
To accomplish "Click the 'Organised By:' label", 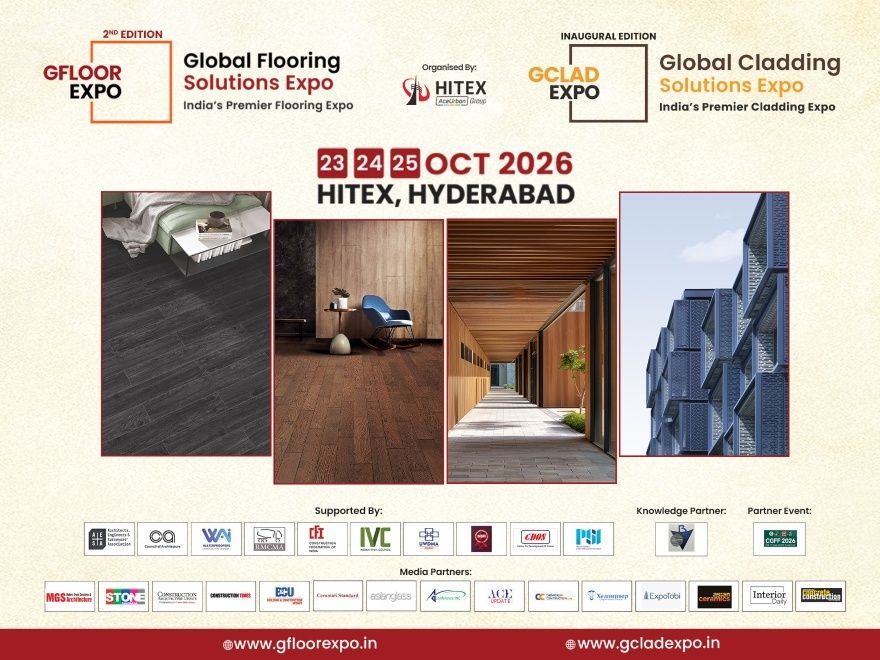I will [x=449, y=67].
